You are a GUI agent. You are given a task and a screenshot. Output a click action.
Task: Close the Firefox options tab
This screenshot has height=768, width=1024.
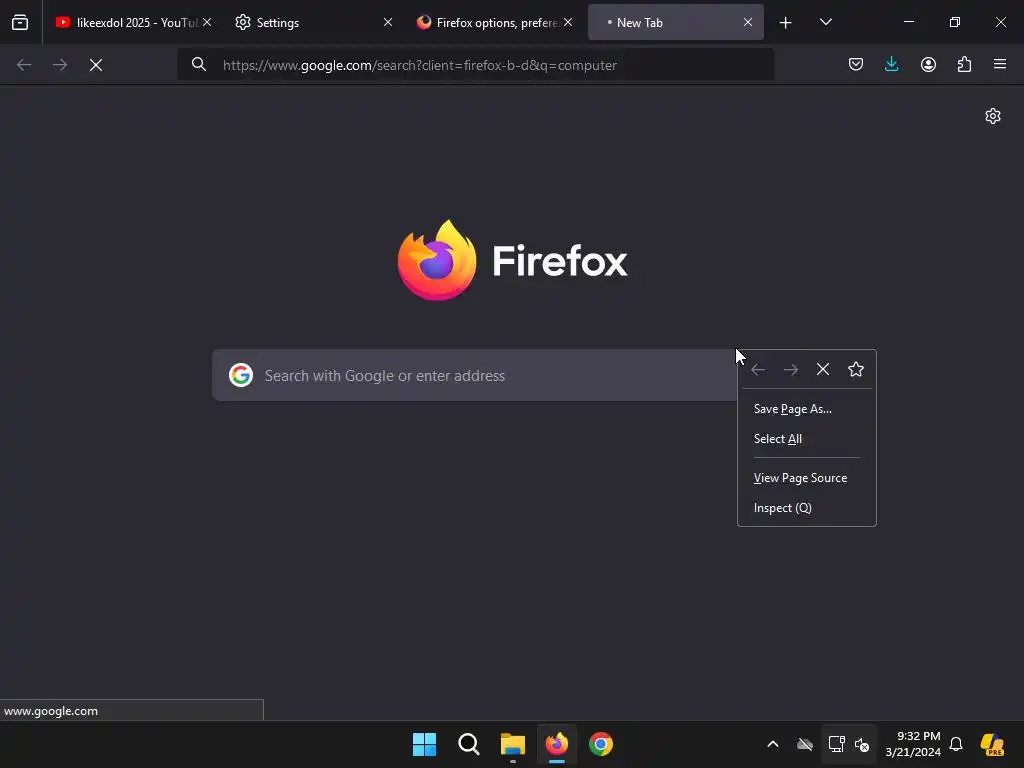click(x=568, y=22)
